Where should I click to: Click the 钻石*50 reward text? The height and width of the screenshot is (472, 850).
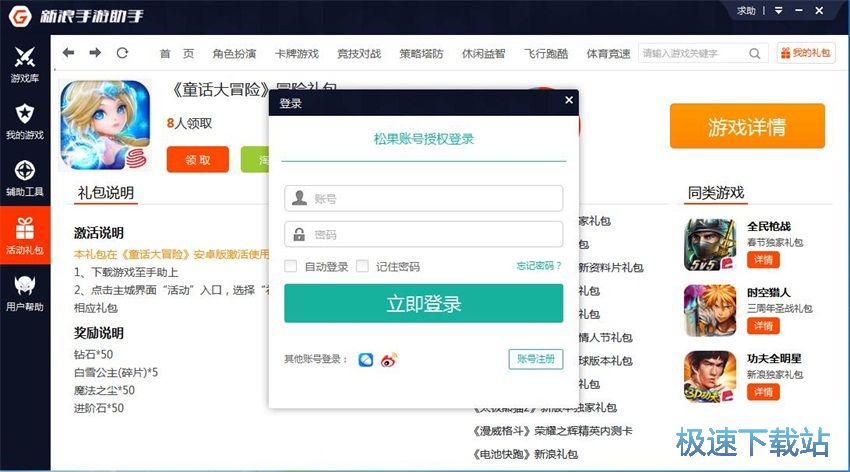tap(93, 354)
